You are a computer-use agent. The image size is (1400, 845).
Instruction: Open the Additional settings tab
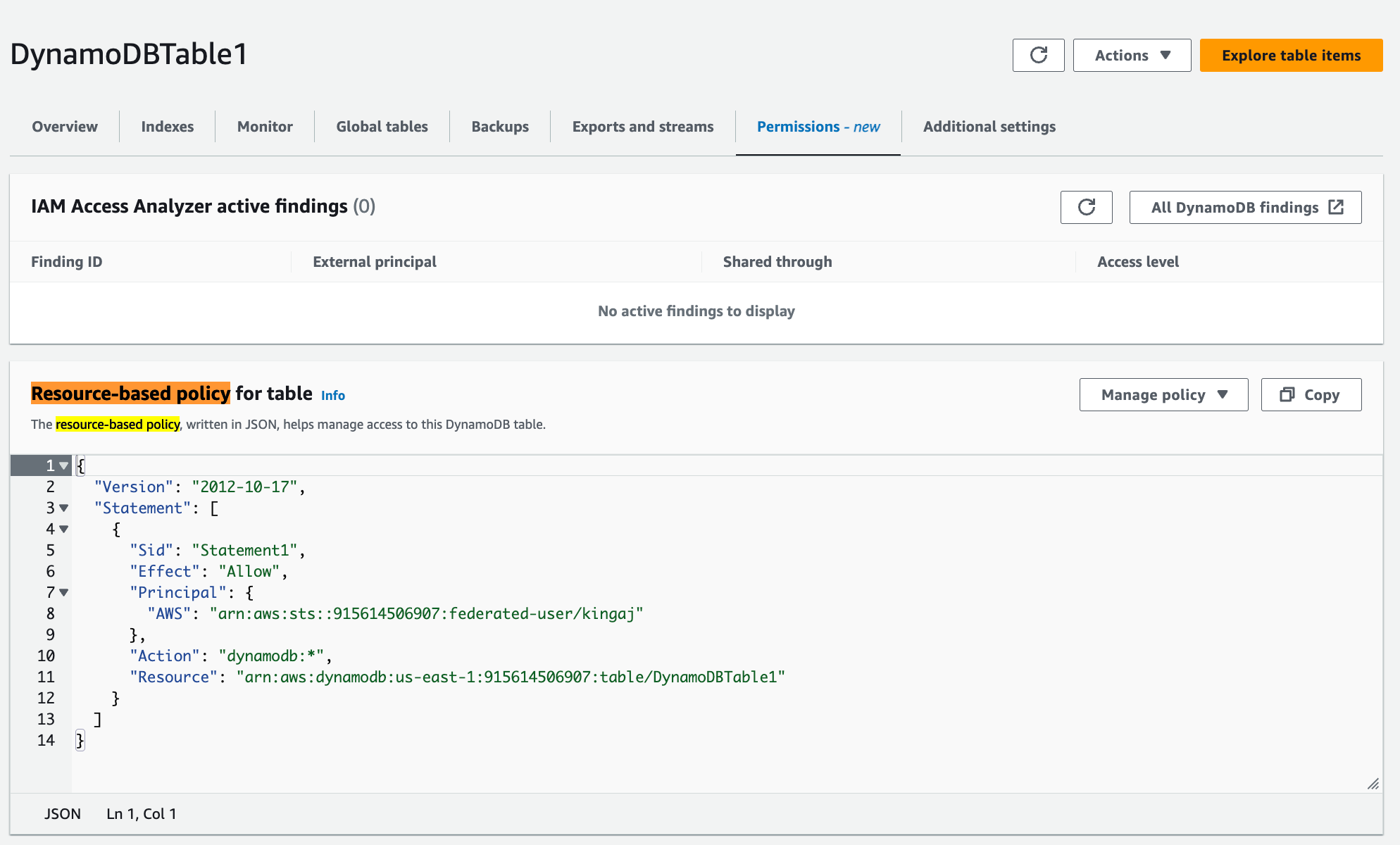[989, 127]
